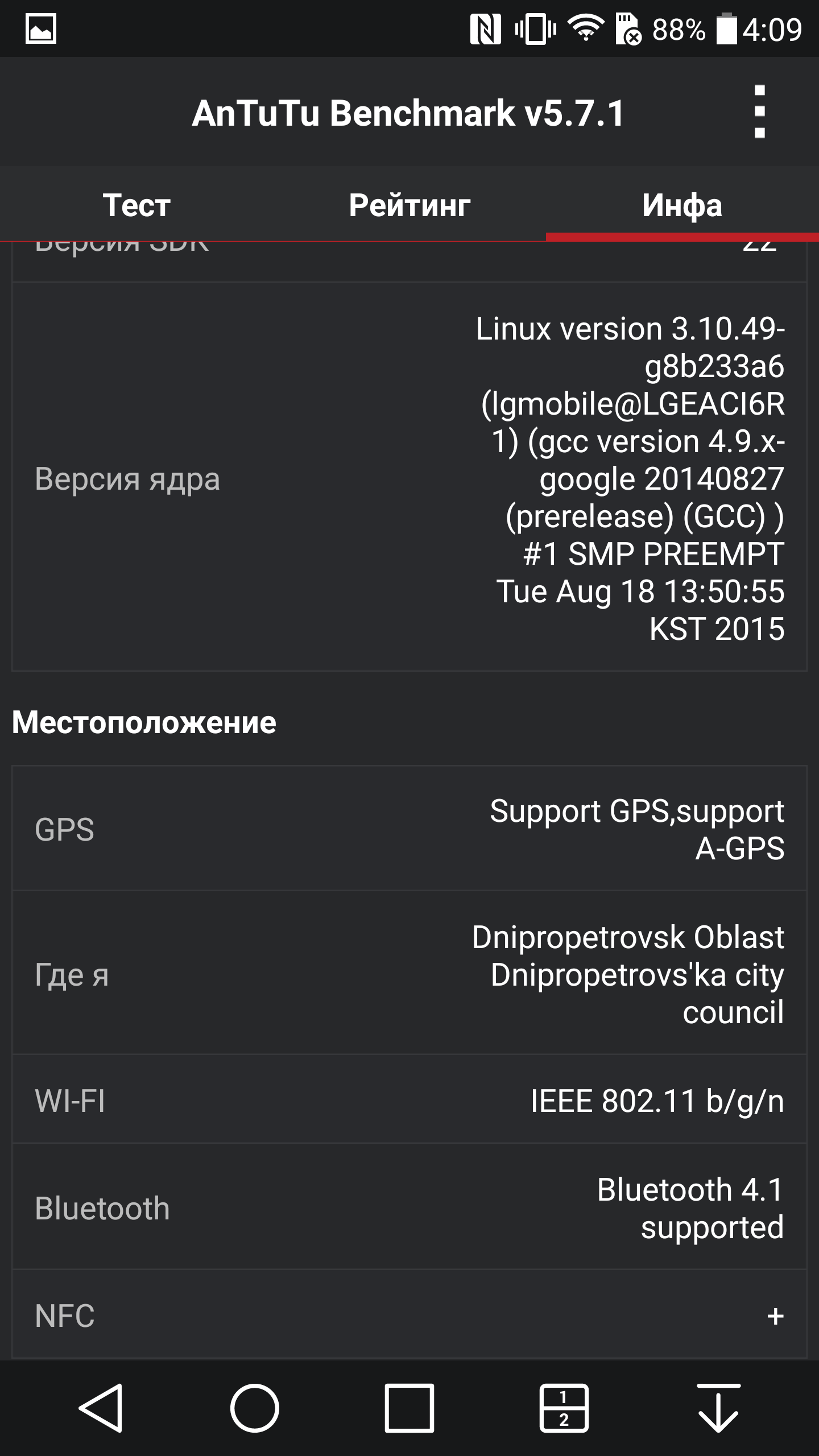Tap the Back navigation button
The height and width of the screenshot is (1456, 819).
[101, 1408]
